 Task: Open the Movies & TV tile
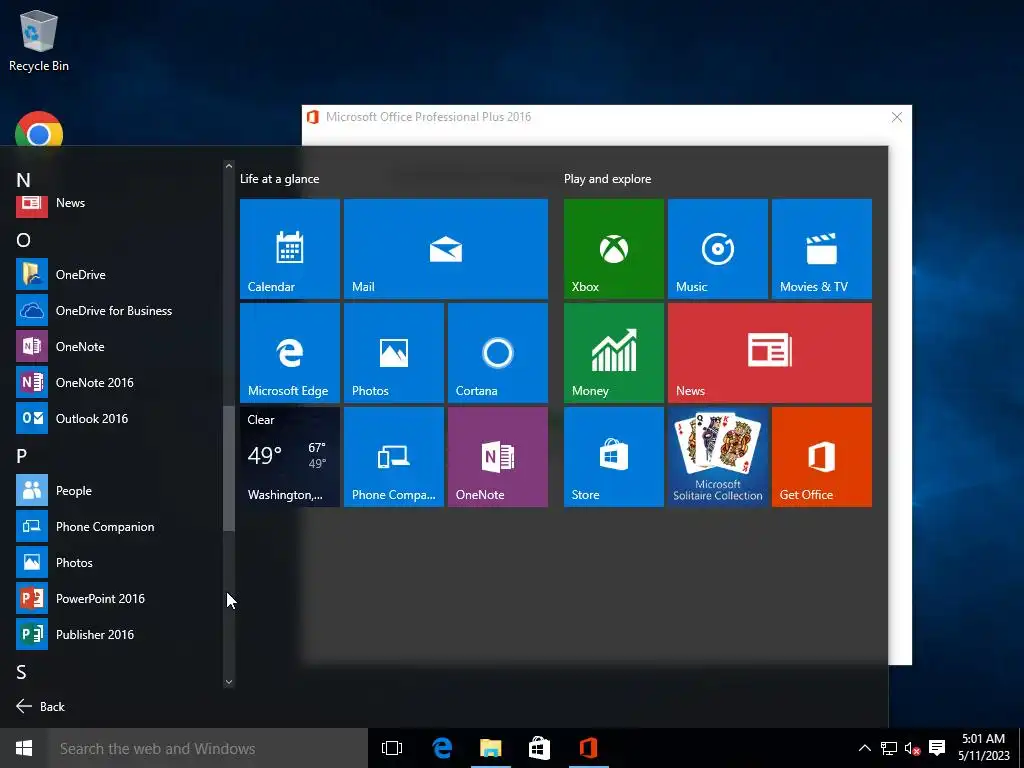pos(822,249)
